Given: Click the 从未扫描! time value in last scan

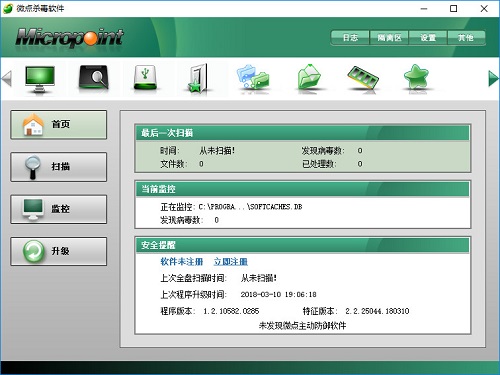Looking at the screenshot, I should point(217,151).
